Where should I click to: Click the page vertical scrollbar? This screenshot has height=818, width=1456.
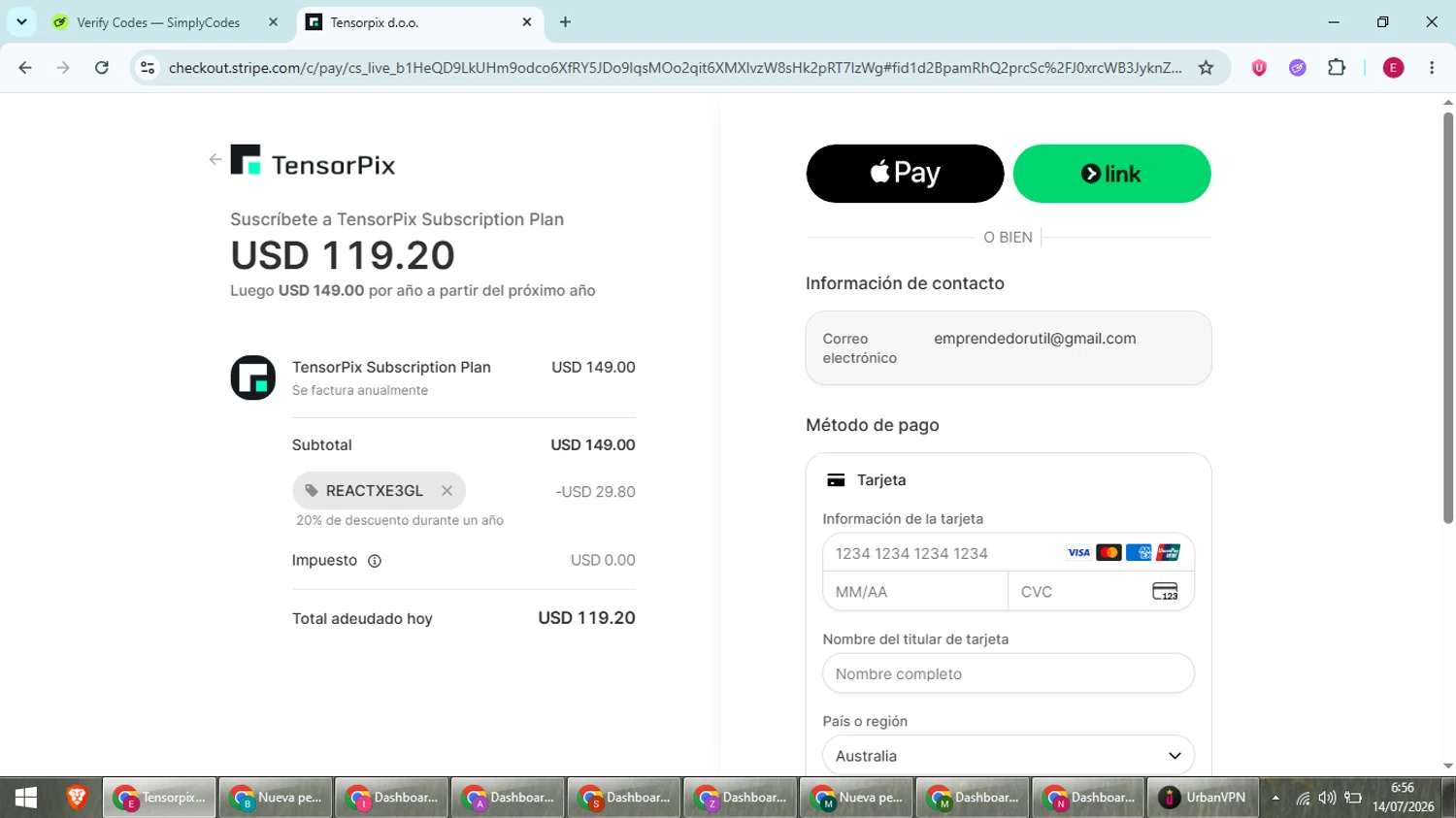click(1448, 320)
